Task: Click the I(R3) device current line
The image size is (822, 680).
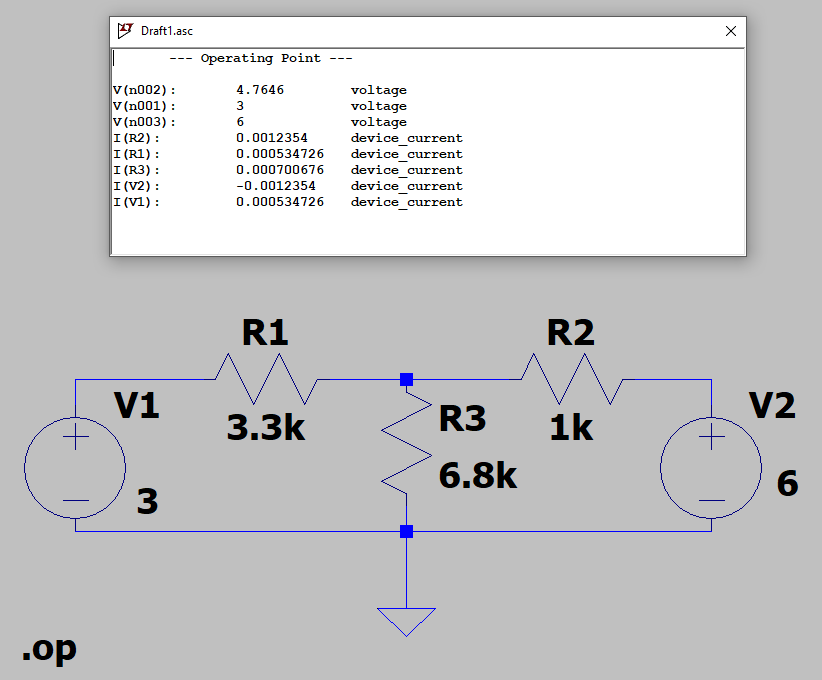Action: [x=288, y=170]
